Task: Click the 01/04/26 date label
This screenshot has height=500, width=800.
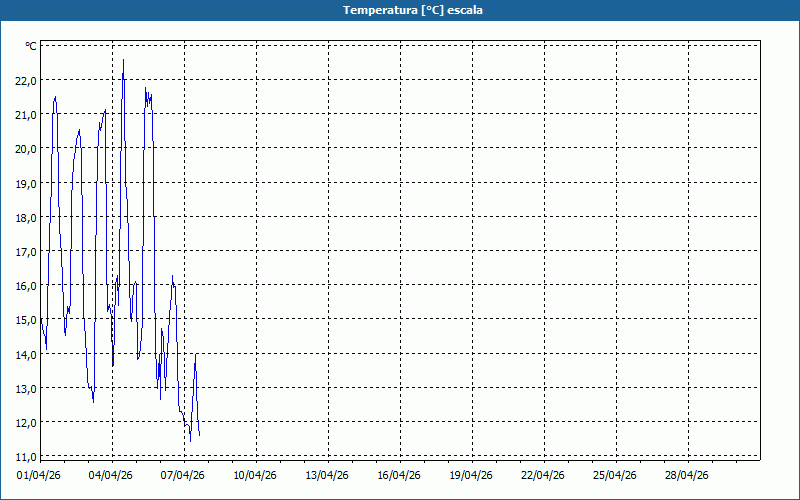Action: click(40, 476)
